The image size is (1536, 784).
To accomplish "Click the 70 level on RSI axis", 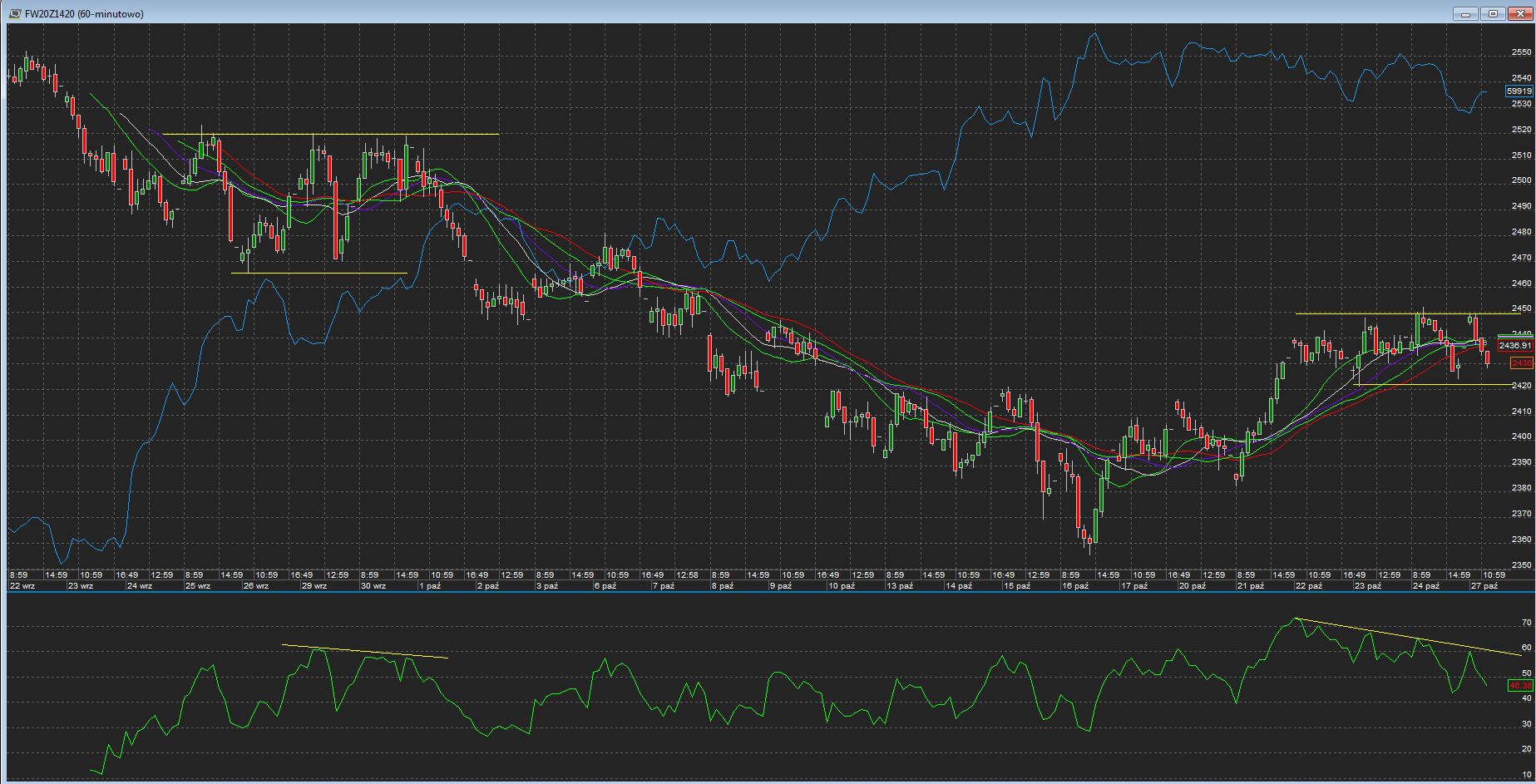I will [1527, 623].
